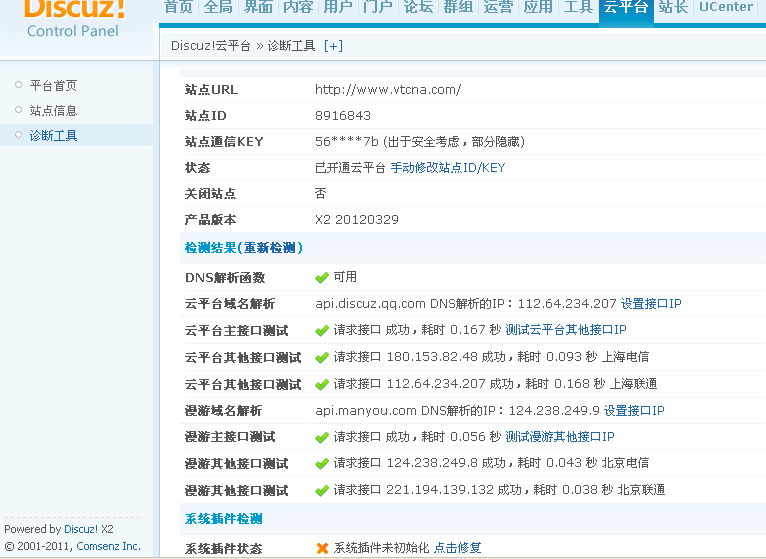Click the 系统插件状态 row label
766x559 pixels.
(x=224, y=548)
